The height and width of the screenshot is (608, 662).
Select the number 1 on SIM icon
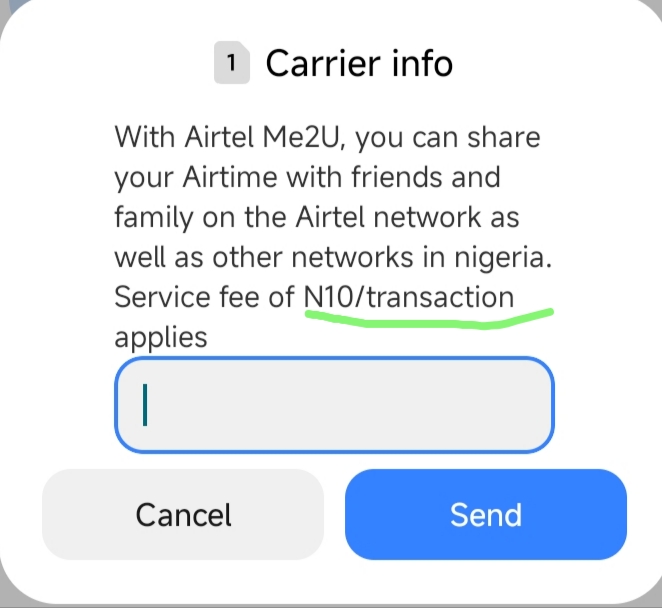click(231, 63)
